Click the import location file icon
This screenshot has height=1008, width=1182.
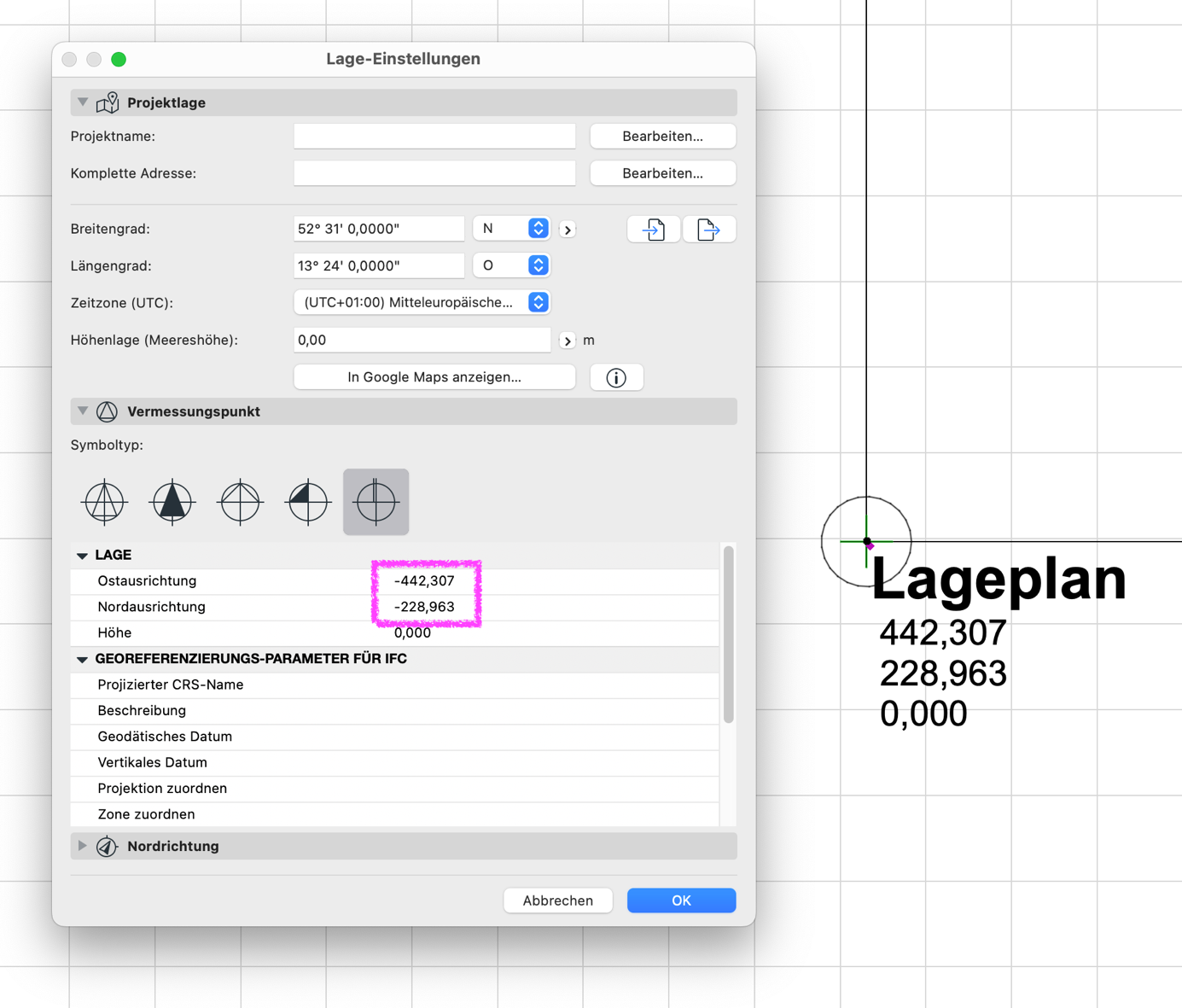pyautogui.click(x=654, y=230)
